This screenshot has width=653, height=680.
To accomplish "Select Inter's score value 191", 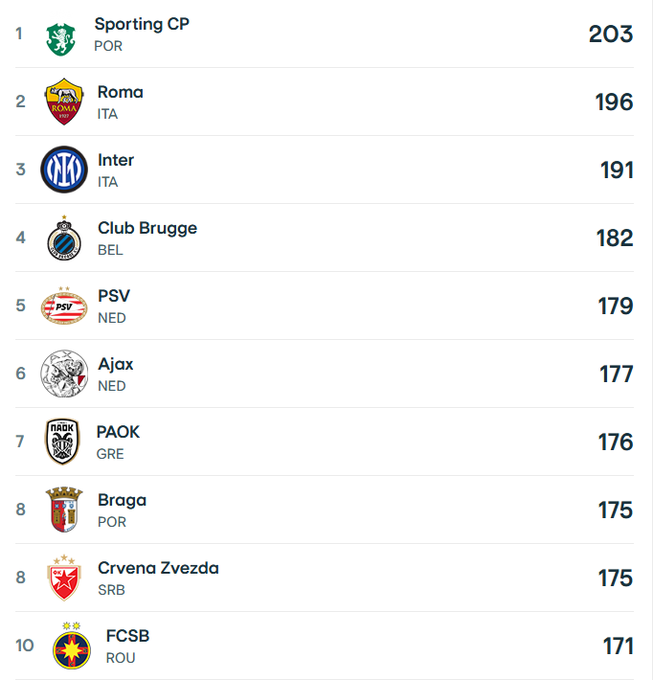I will (617, 170).
